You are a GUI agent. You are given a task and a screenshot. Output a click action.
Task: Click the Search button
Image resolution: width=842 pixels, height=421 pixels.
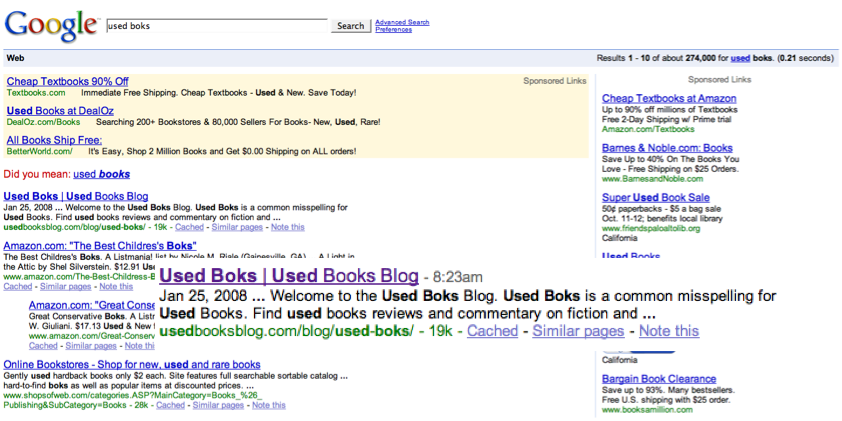pyautogui.click(x=351, y=26)
